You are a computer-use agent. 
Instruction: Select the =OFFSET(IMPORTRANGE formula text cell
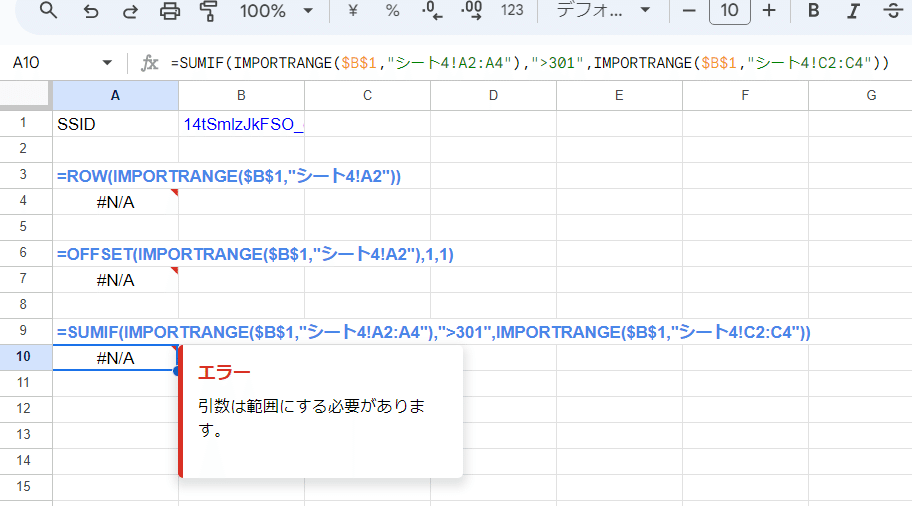coord(255,254)
